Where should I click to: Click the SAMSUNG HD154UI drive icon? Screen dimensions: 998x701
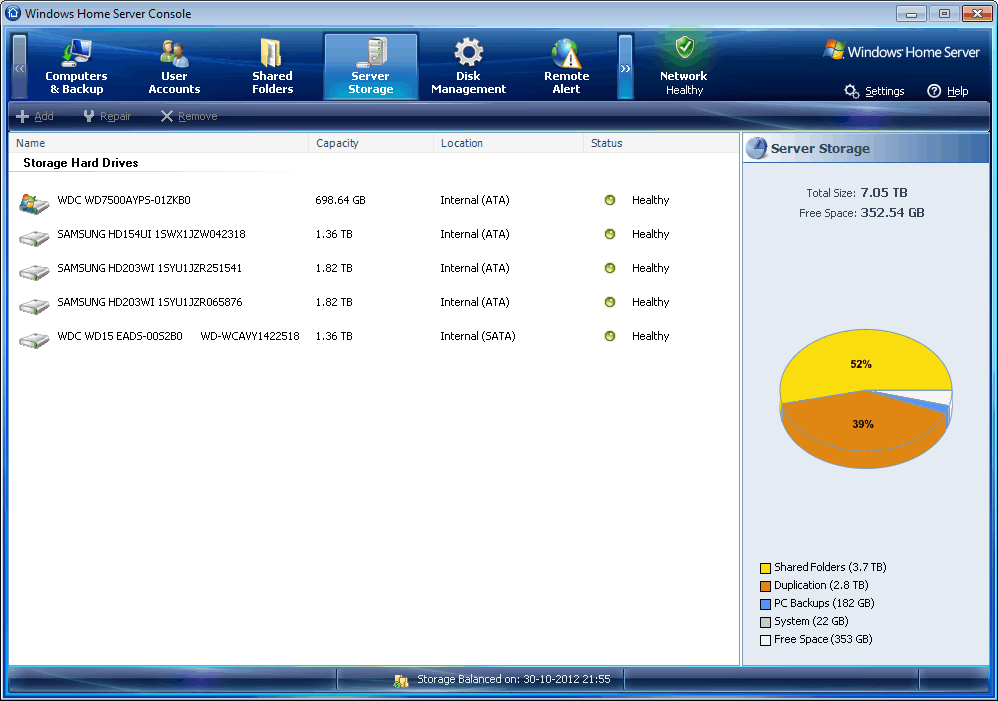(x=34, y=238)
